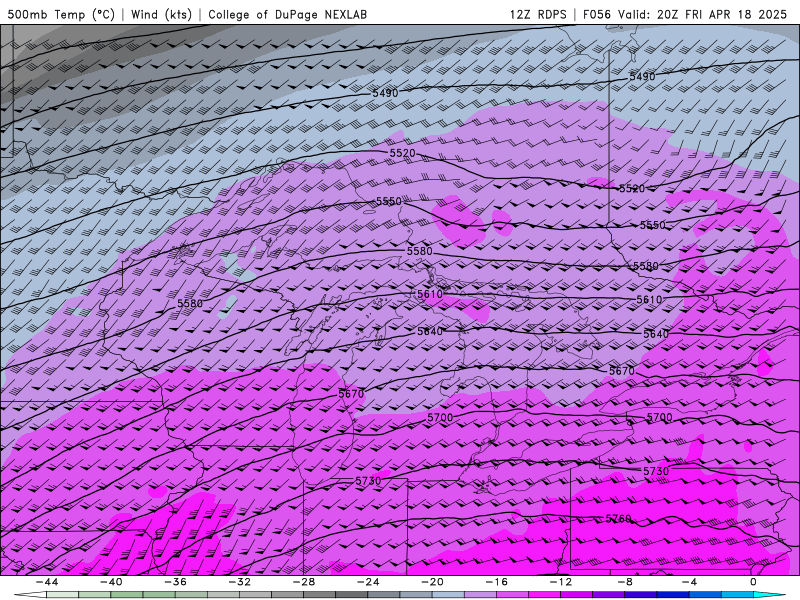The width and height of the screenshot is (800, 600).
Task: Click the -16 colorbar tick label
Action: 496,582
